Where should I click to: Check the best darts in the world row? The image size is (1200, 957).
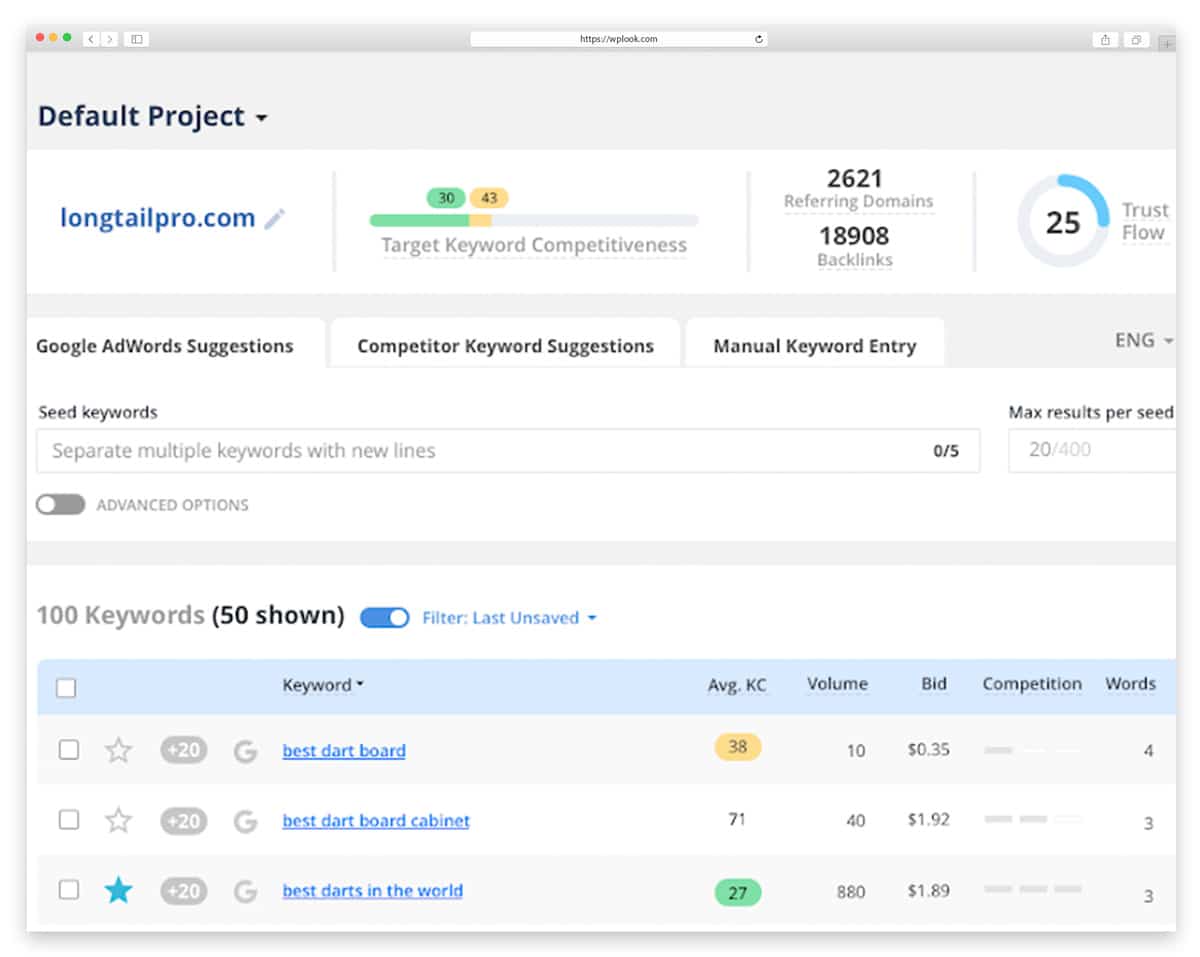68,889
